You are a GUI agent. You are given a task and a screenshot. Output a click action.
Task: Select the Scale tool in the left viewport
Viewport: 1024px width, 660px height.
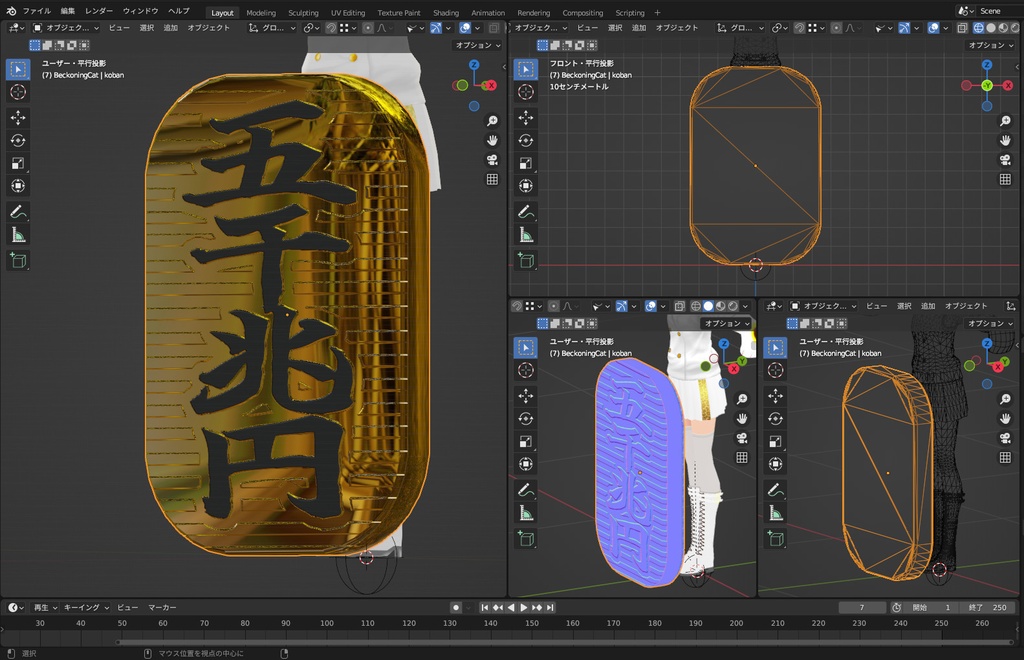(18, 163)
